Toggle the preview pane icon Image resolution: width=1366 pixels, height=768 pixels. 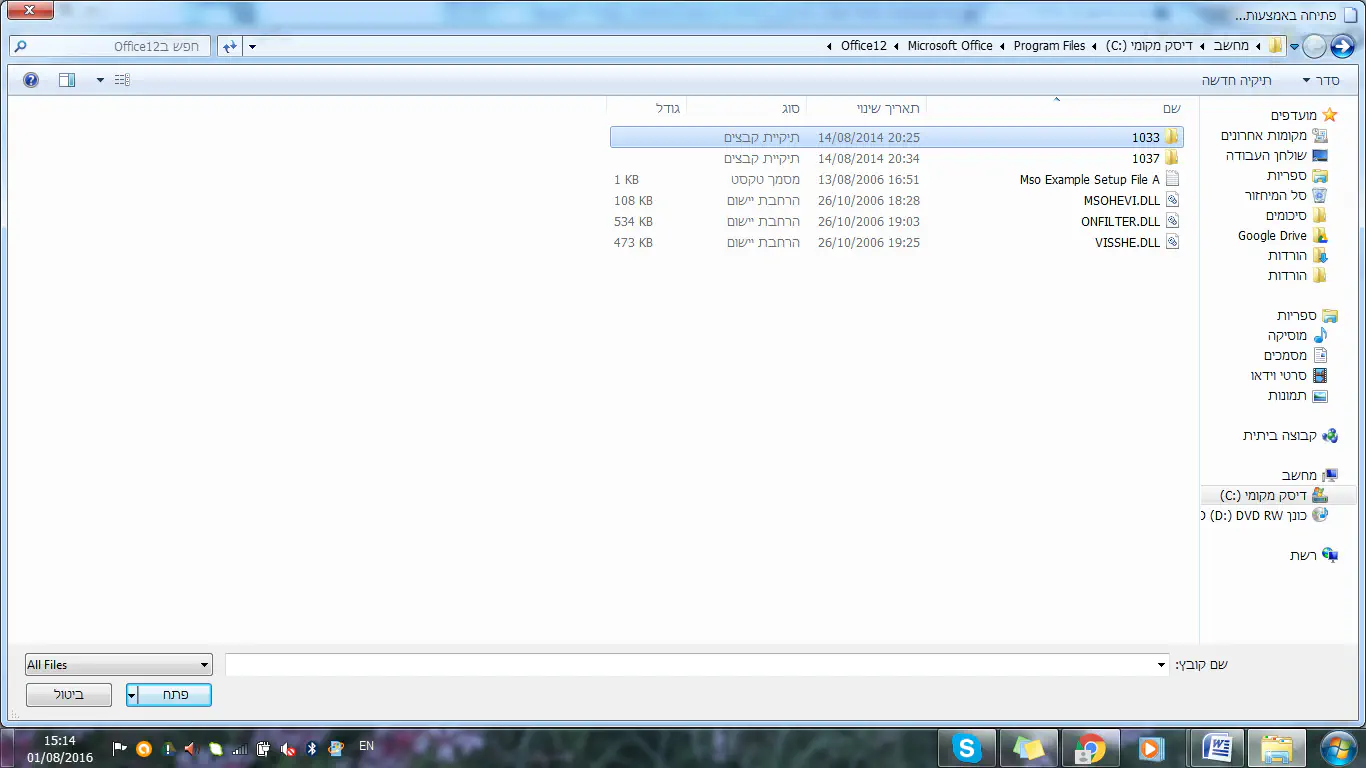67,80
